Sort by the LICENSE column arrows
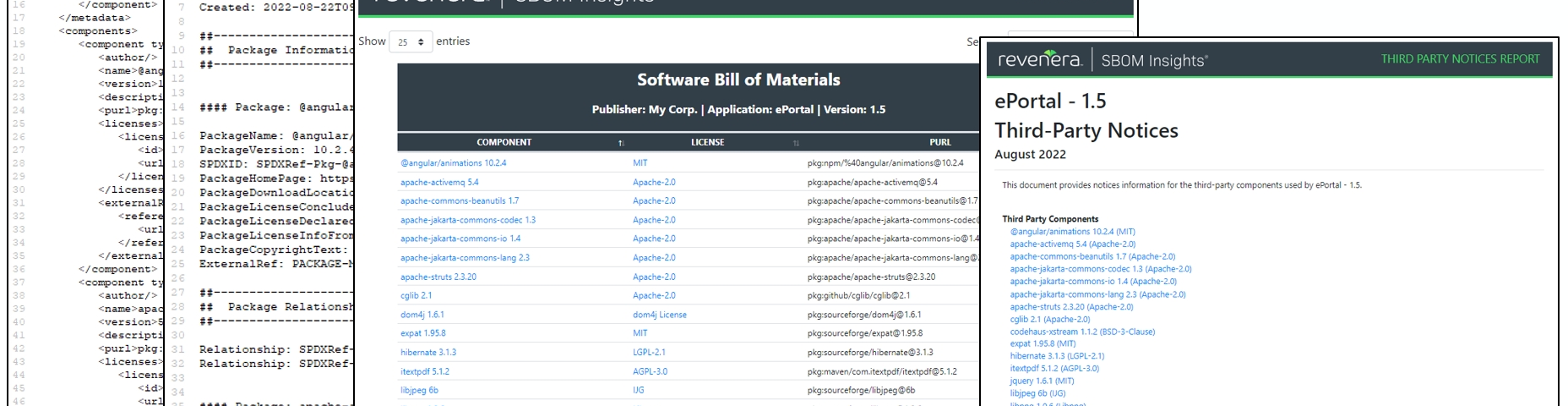This screenshot has height=406, width=1568. [x=796, y=143]
